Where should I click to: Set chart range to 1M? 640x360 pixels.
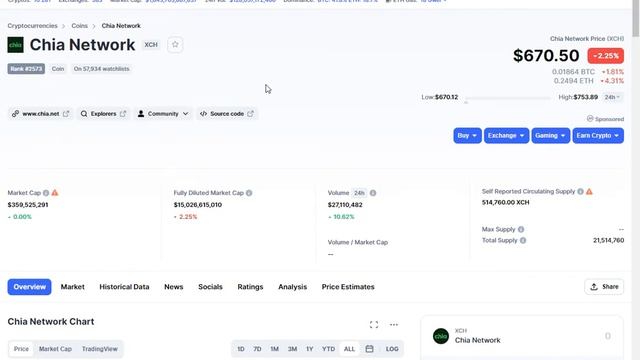point(274,349)
